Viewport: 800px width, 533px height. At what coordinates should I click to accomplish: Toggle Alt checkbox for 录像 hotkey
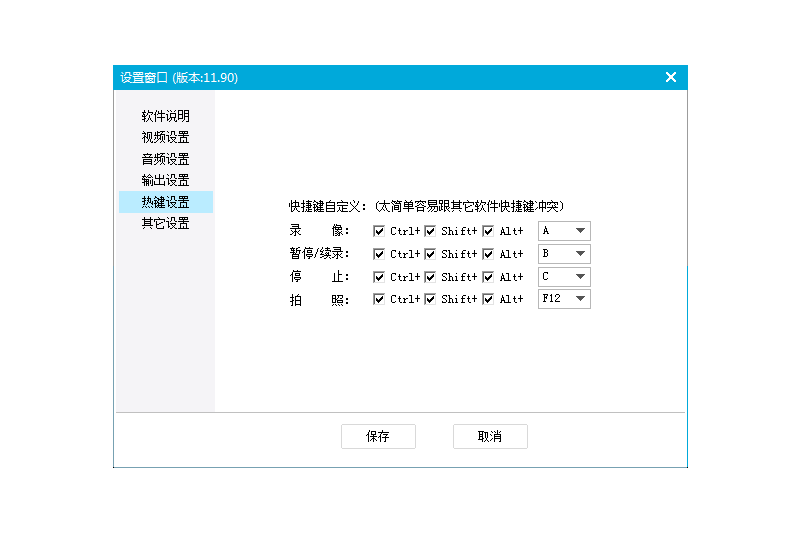(x=488, y=231)
